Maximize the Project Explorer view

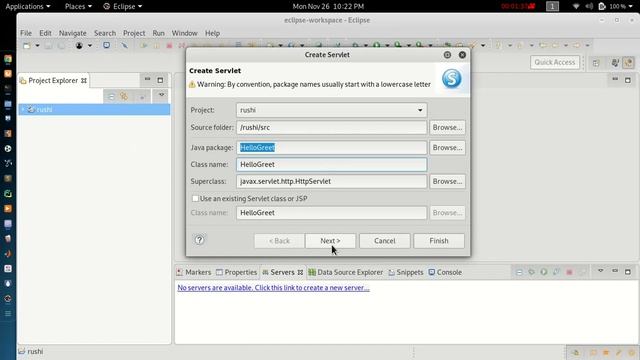point(160,80)
